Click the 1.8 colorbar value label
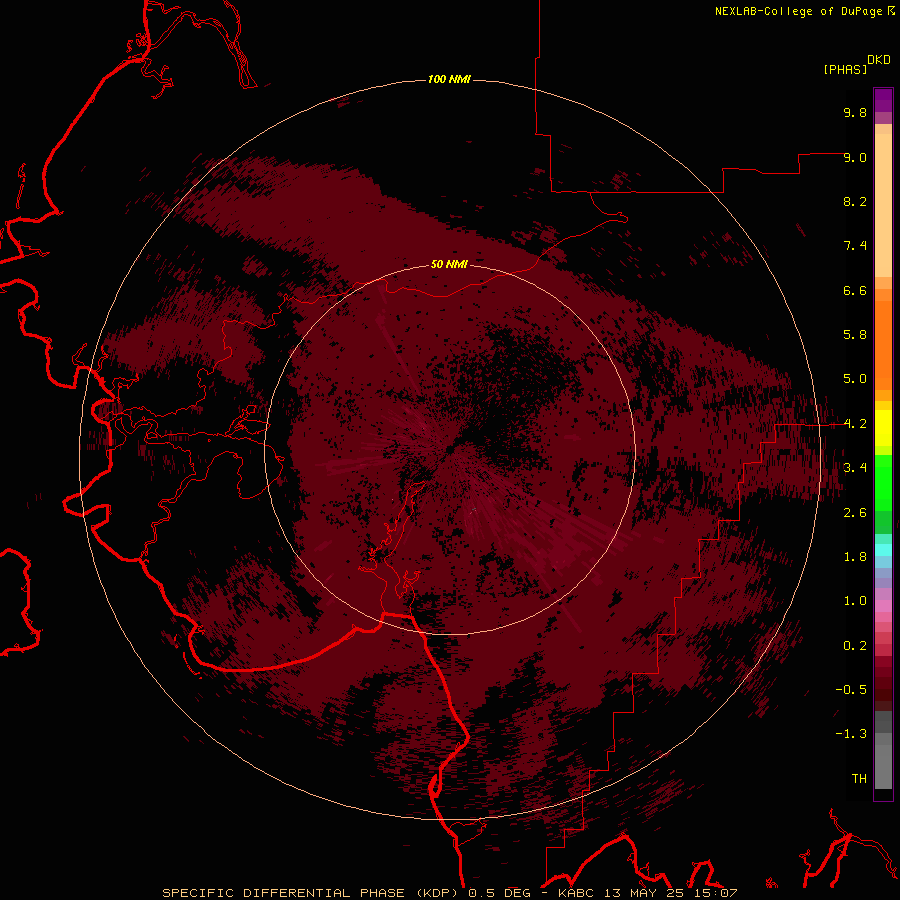 point(855,557)
